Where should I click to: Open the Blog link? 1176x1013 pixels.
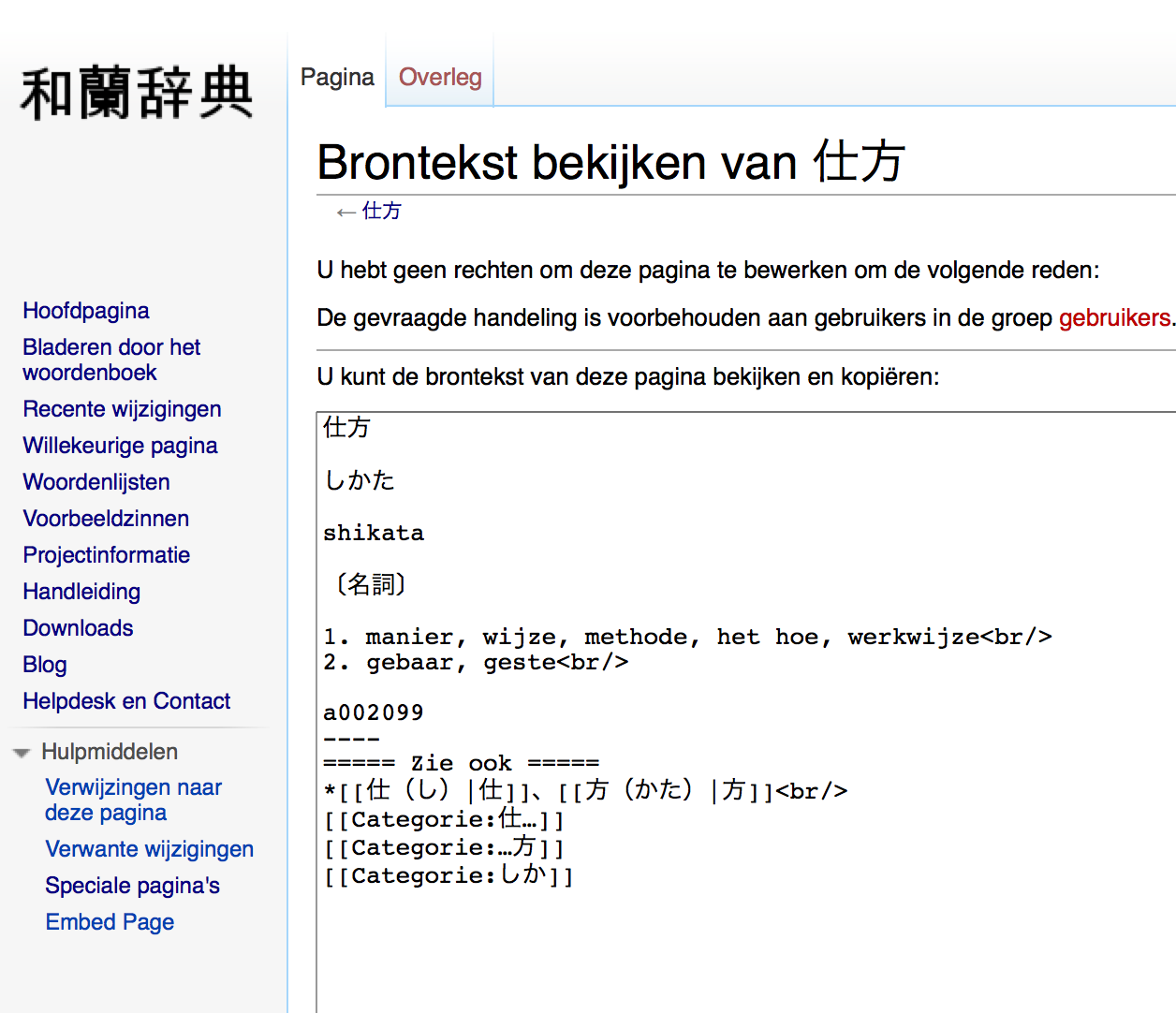(45, 665)
